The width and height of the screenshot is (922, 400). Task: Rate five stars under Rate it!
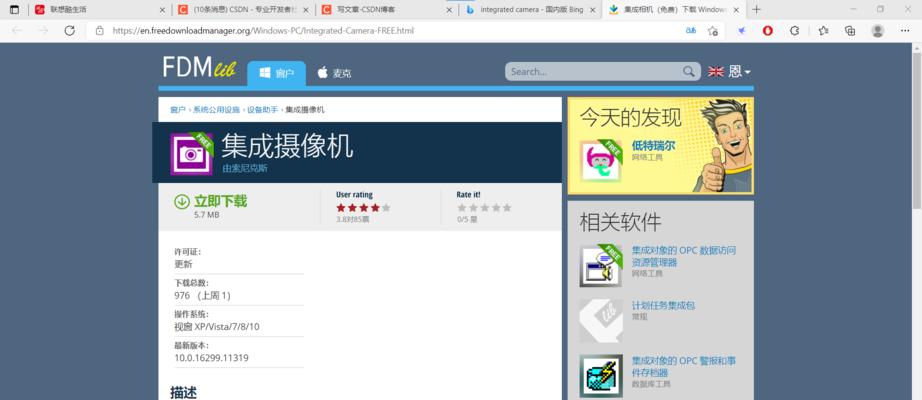point(507,208)
